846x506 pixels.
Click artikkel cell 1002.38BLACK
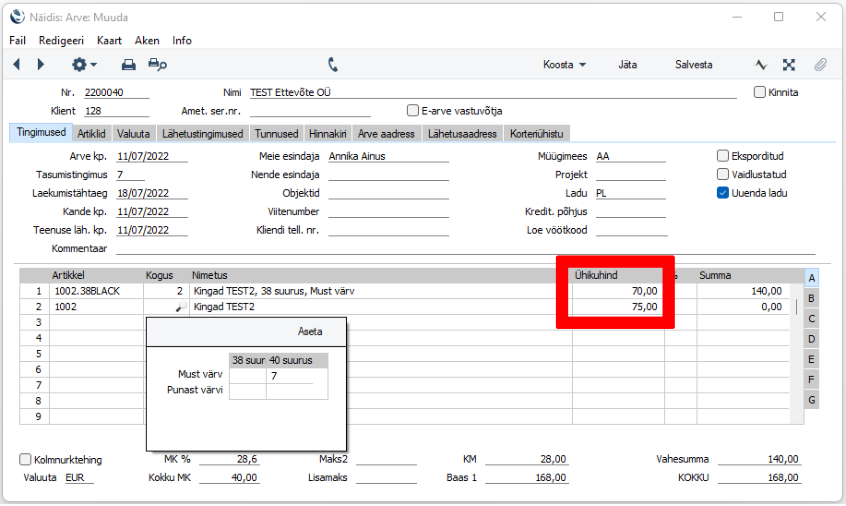click(x=97, y=291)
